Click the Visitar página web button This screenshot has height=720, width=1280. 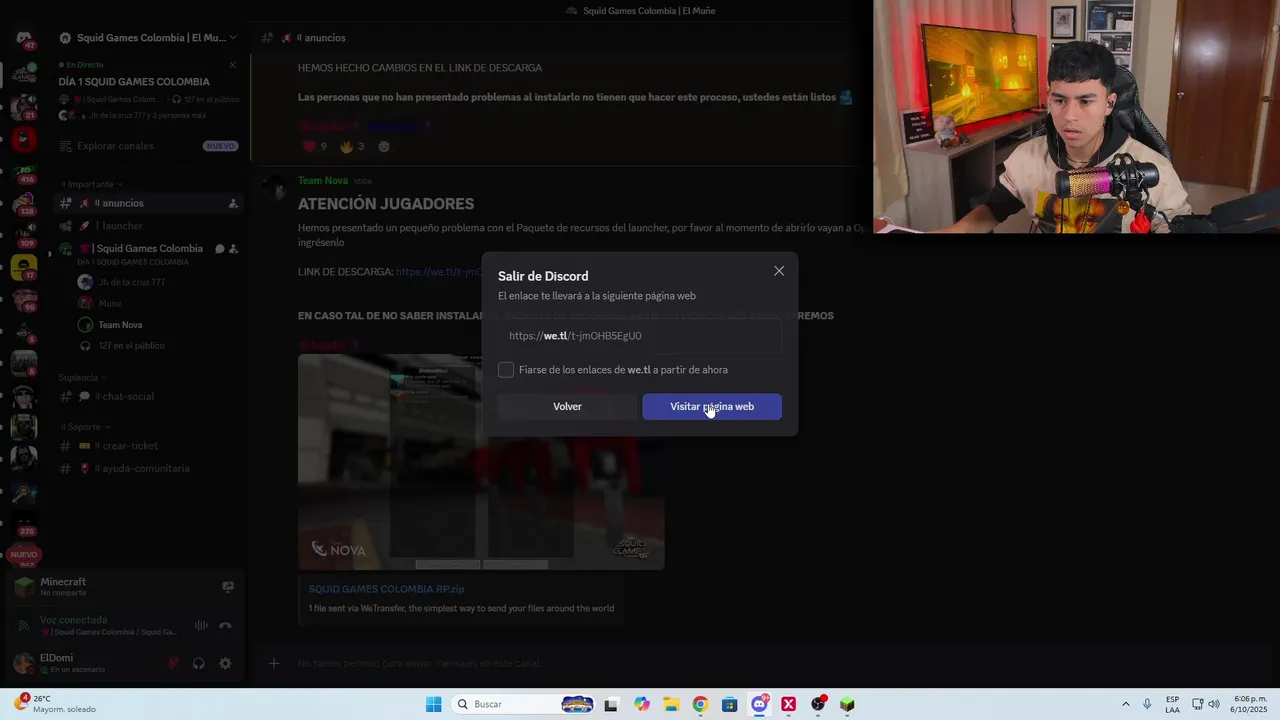[x=712, y=406]
